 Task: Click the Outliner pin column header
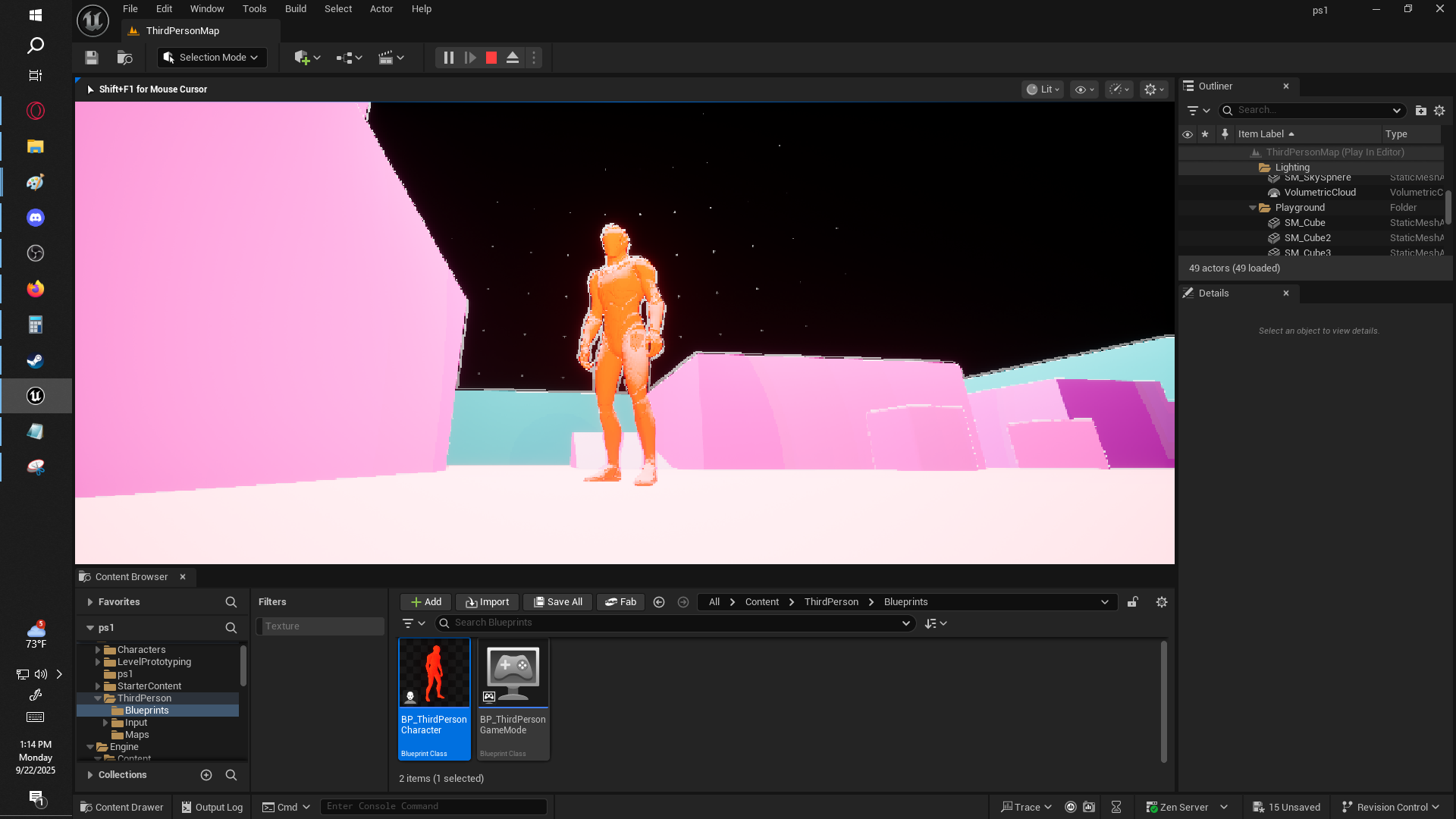(1225, 134)
